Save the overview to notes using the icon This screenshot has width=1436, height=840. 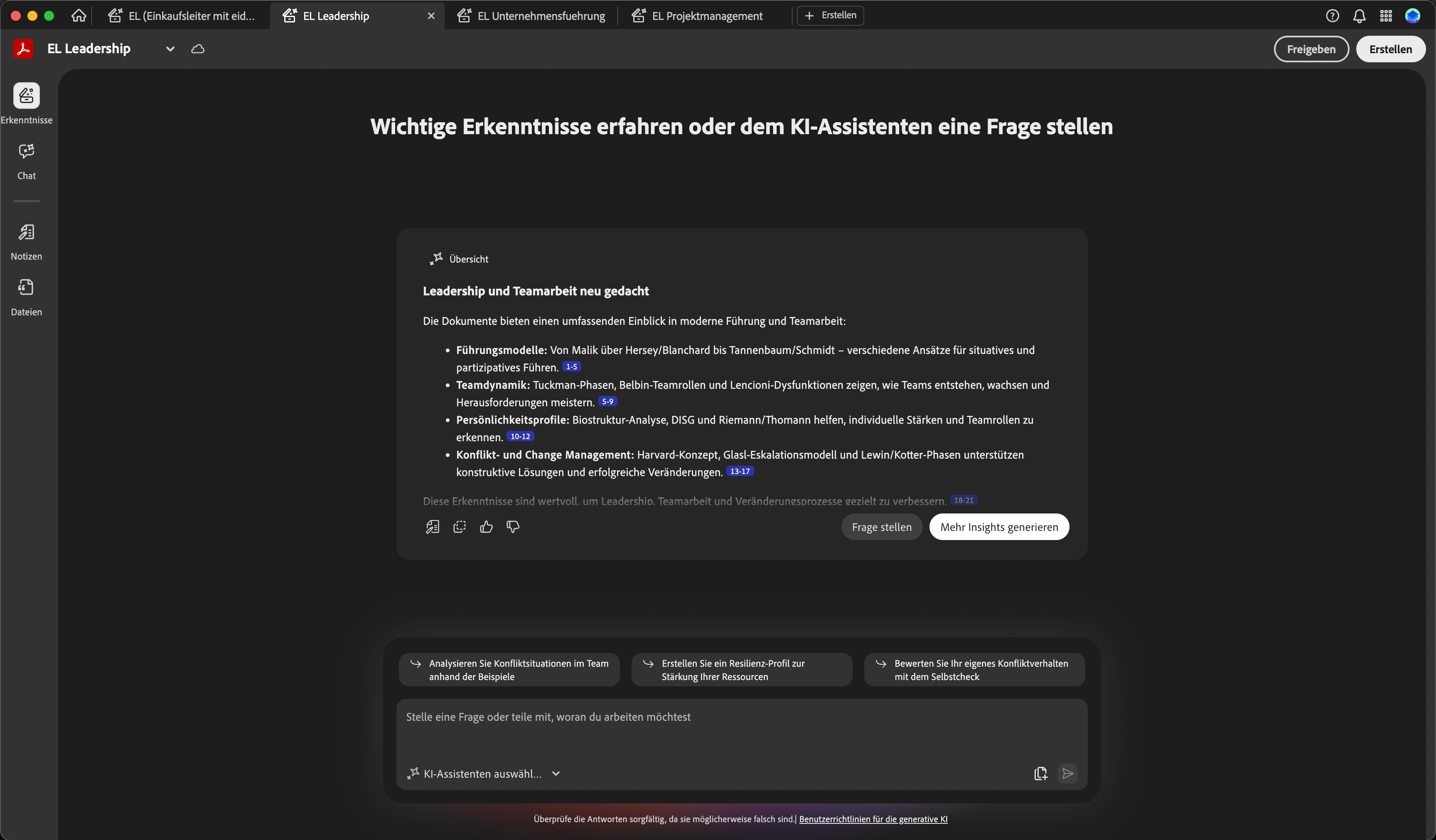(433, 527)
